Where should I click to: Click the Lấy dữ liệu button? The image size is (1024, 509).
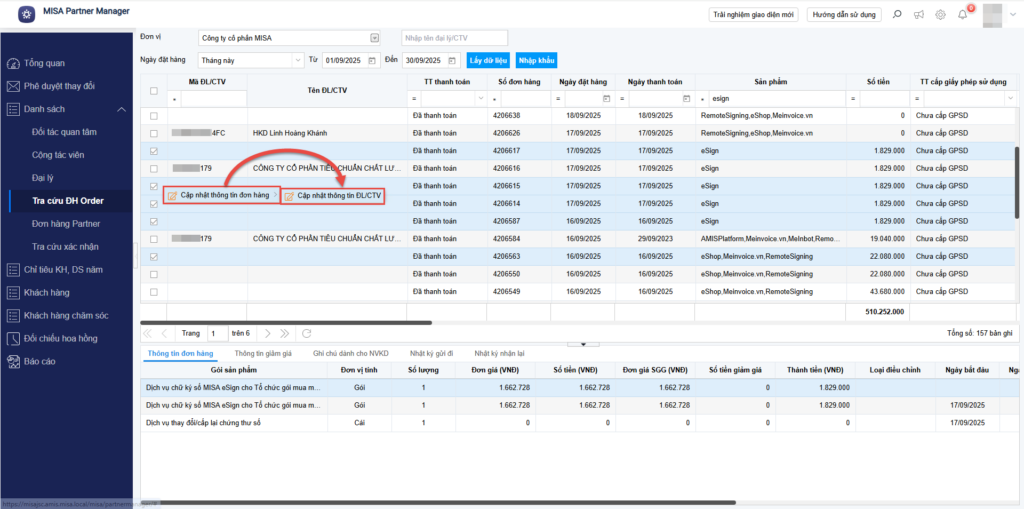coord(489,61)
